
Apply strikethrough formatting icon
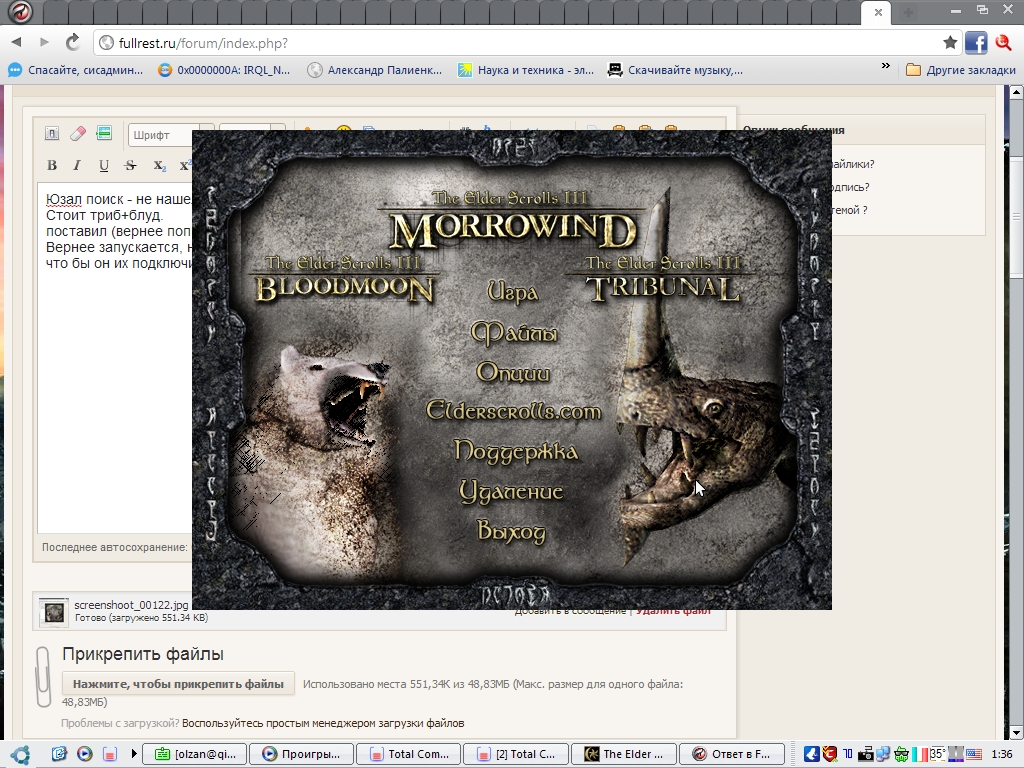pyautogui.click(x=130, y=166)
